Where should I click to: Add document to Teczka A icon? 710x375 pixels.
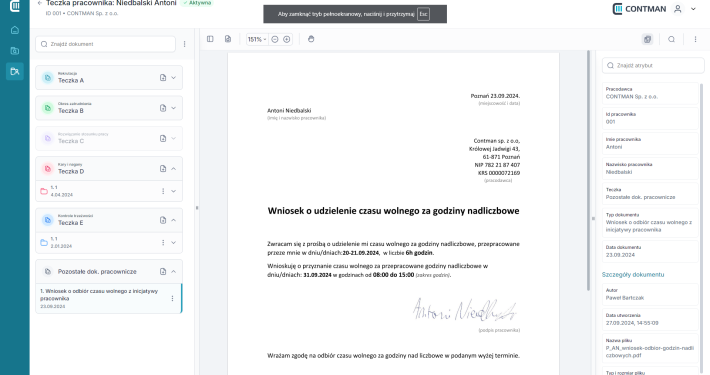[163, 77]
